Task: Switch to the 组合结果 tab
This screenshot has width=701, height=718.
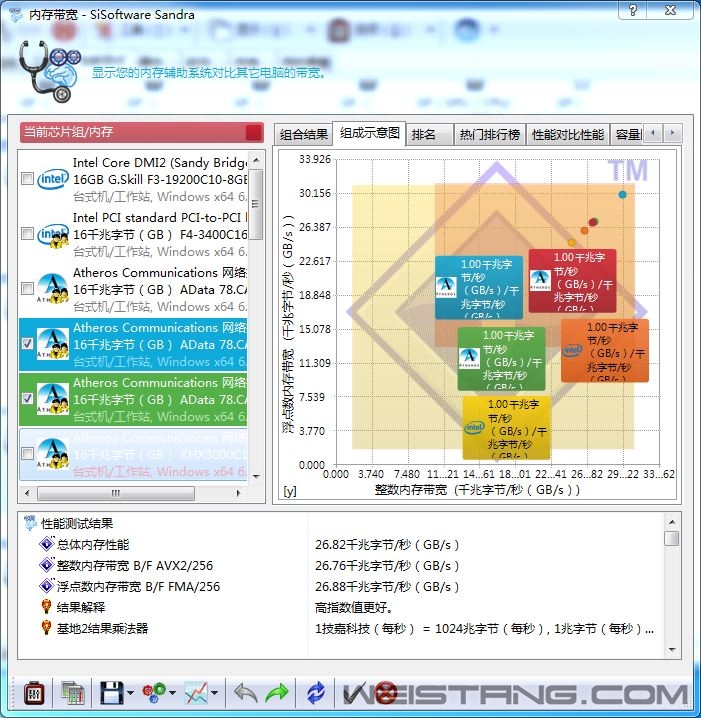Action: pos(304,135)
